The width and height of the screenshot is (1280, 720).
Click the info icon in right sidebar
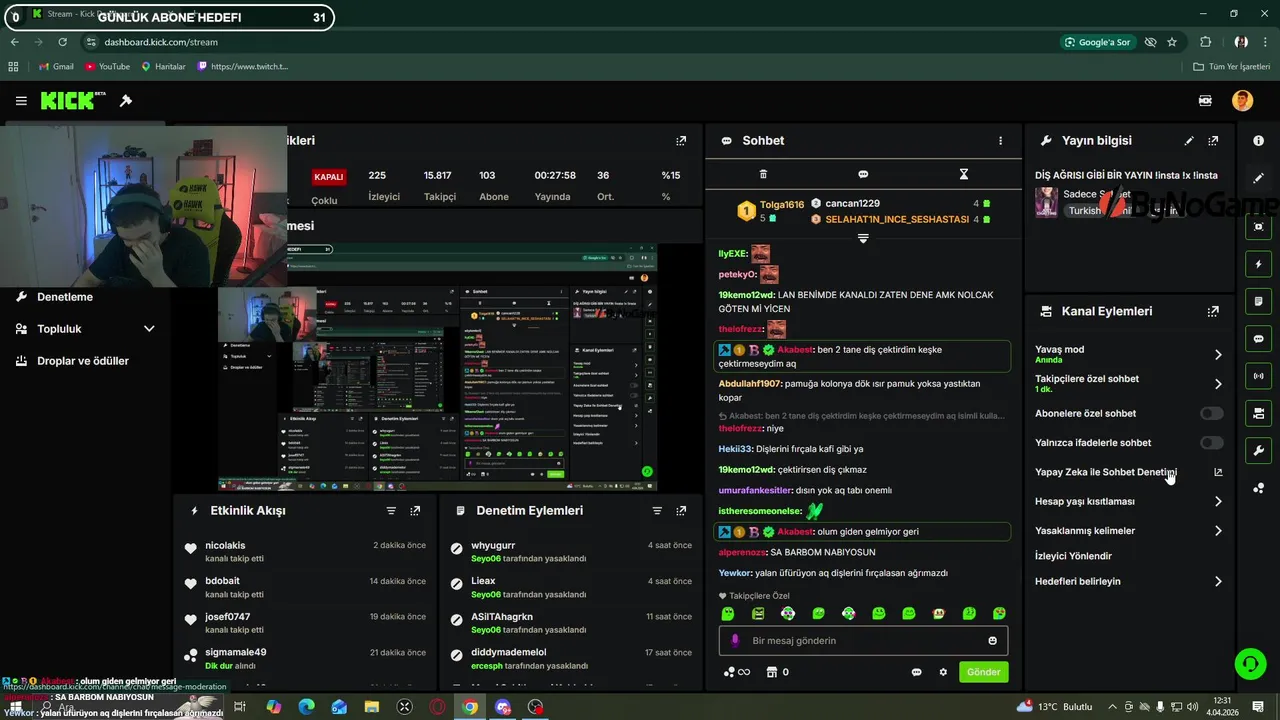coord(1258,141)
